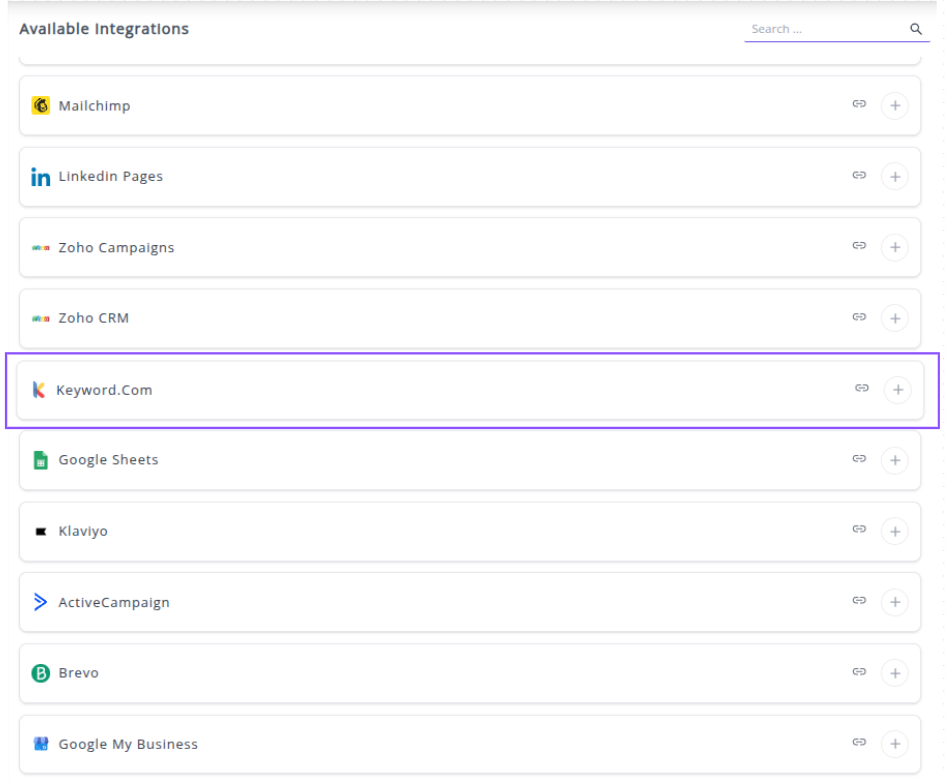The image size is (947, 779).
Task: Add the ActiveCampaign integration
Action: 894,602
